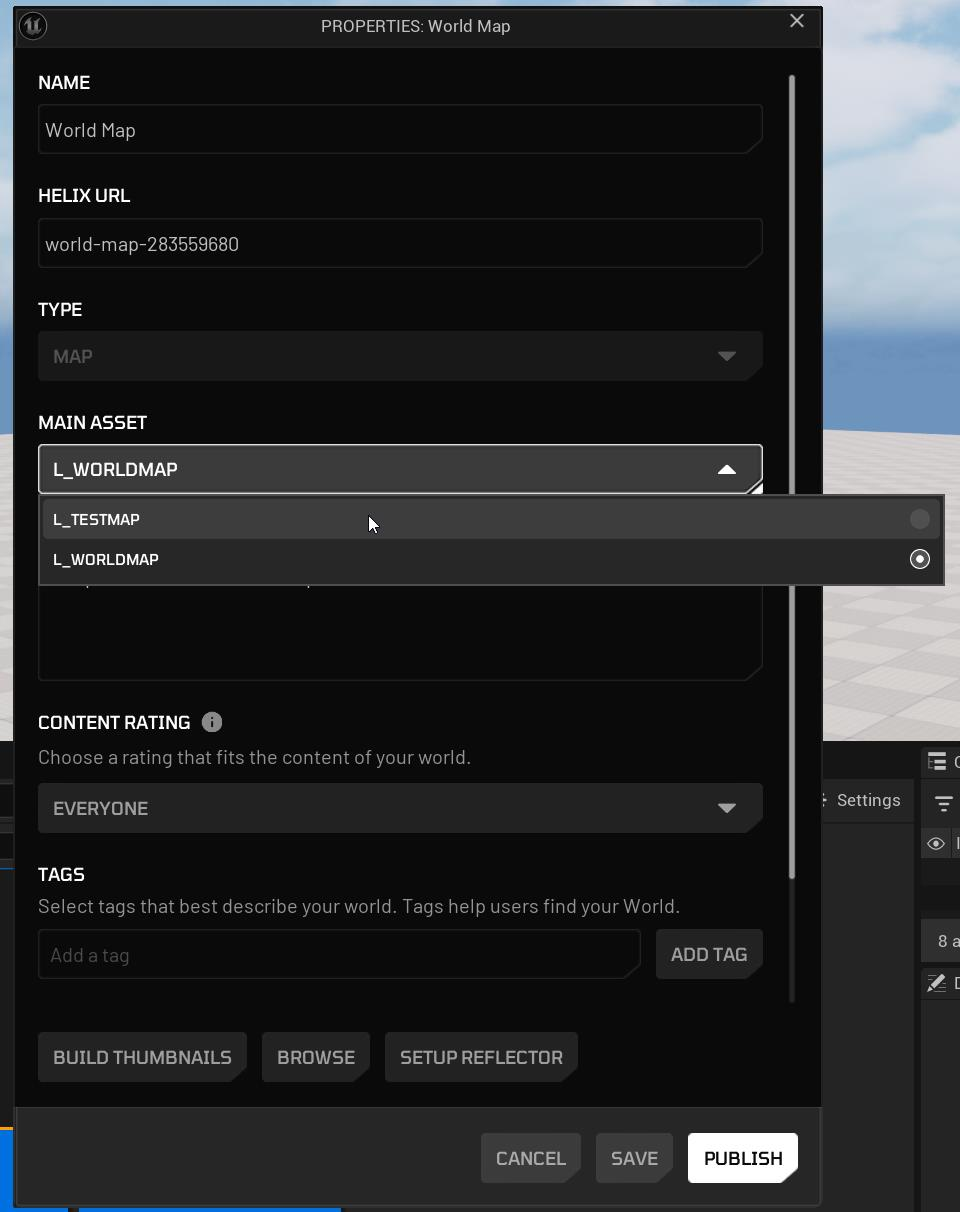Screen dimensions: 960x1212
Task: Click the properties dialog vertical scrollbar
Action: [792, 300]
